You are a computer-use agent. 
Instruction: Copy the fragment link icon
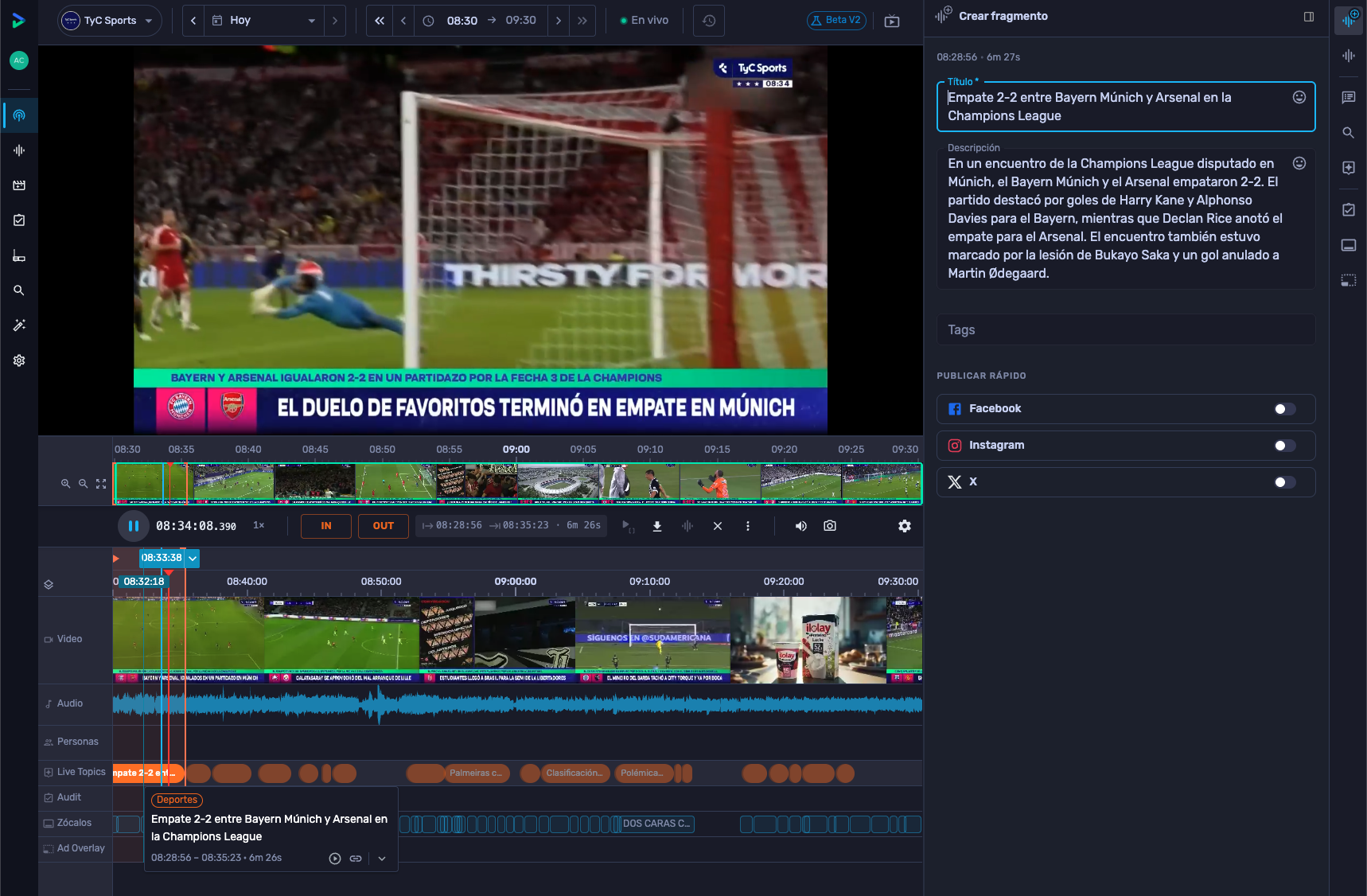(356, 859)
